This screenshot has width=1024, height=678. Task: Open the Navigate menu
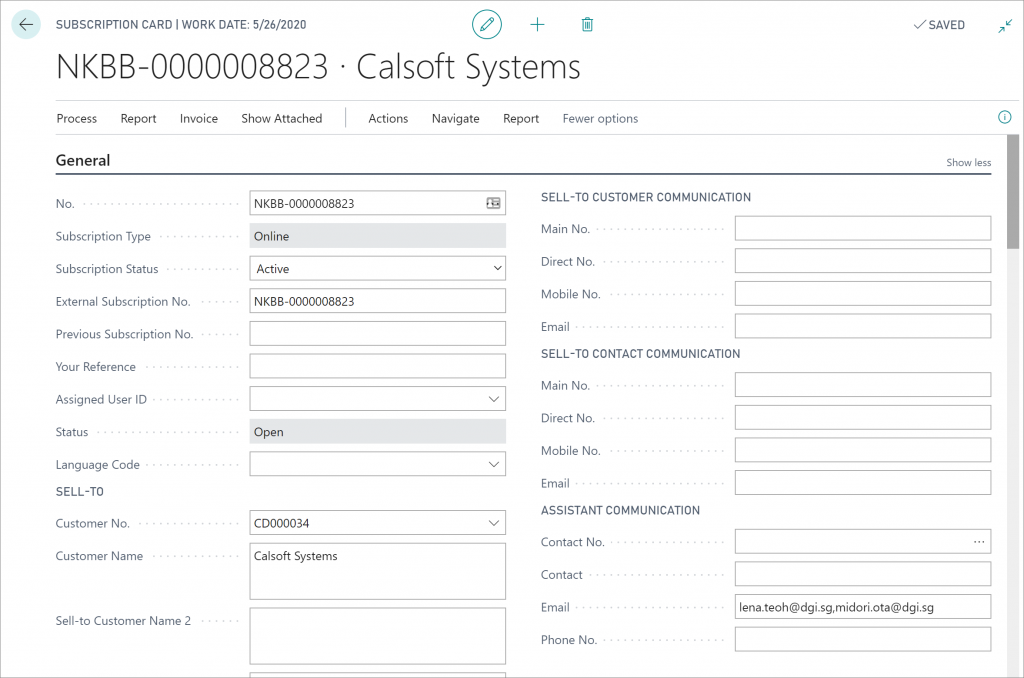click(x=455, y=118)
